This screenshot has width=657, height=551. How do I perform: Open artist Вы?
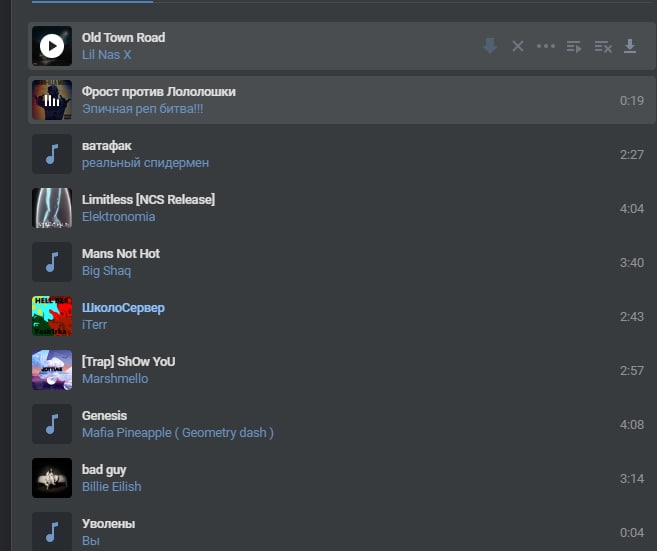(91, 541)
